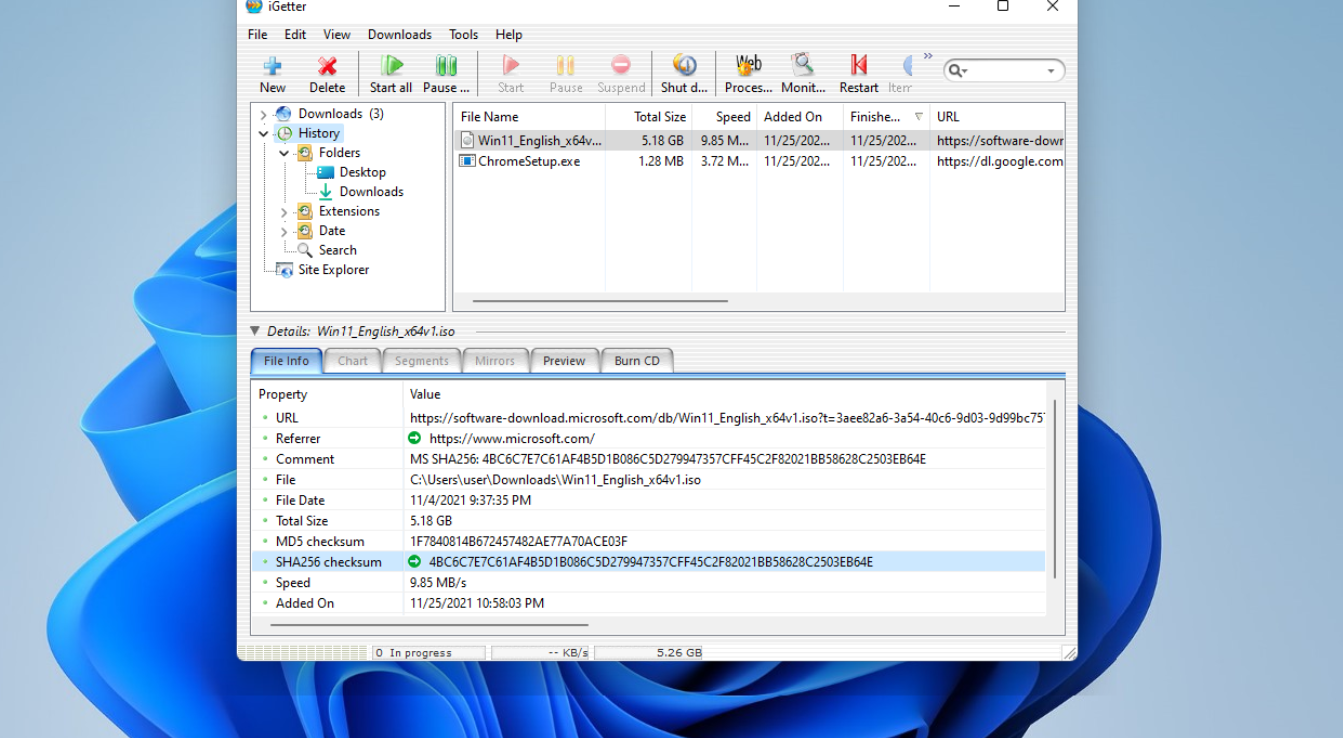Image resolution: width=1343 pixels, height=738 pixels.
Task: Click the download list horizontal scrollbar
Action: point(600,300)
